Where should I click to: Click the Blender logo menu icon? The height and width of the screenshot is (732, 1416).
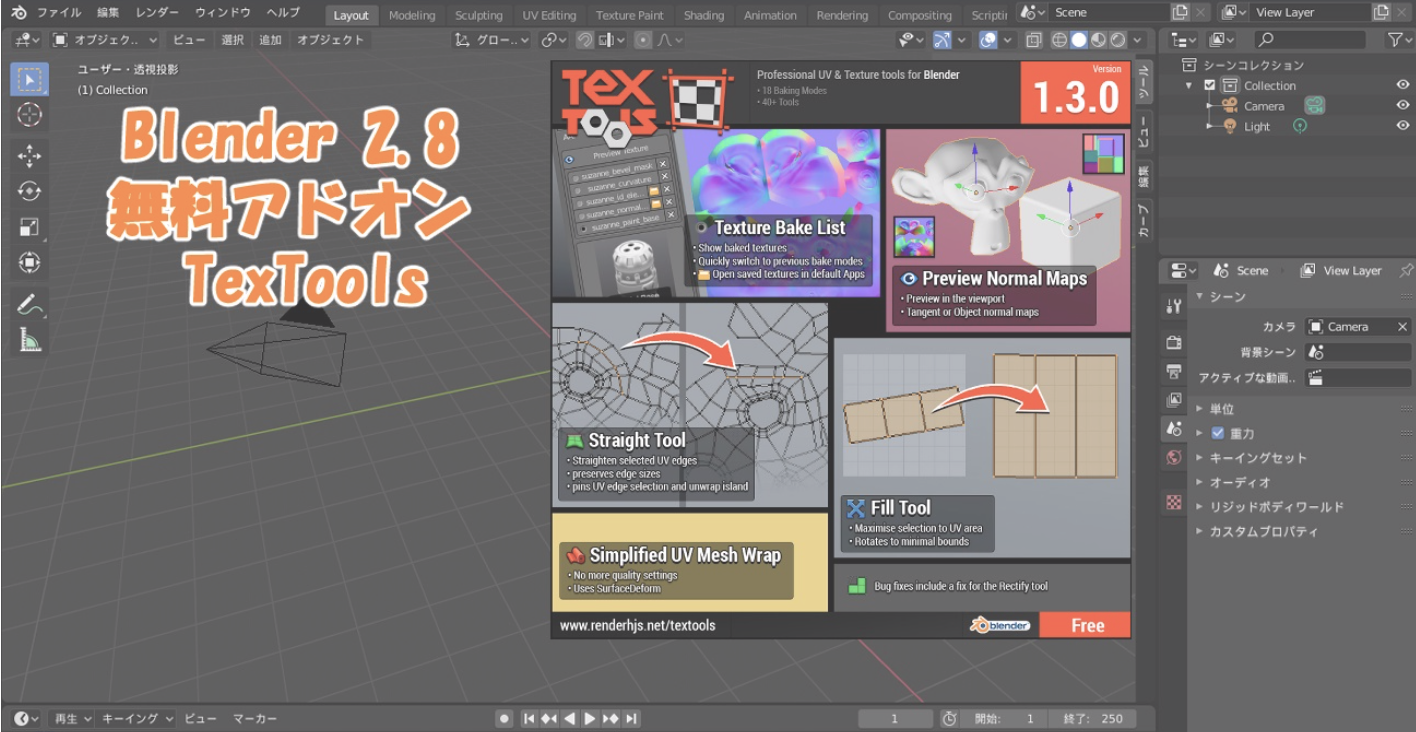point(18,13)
